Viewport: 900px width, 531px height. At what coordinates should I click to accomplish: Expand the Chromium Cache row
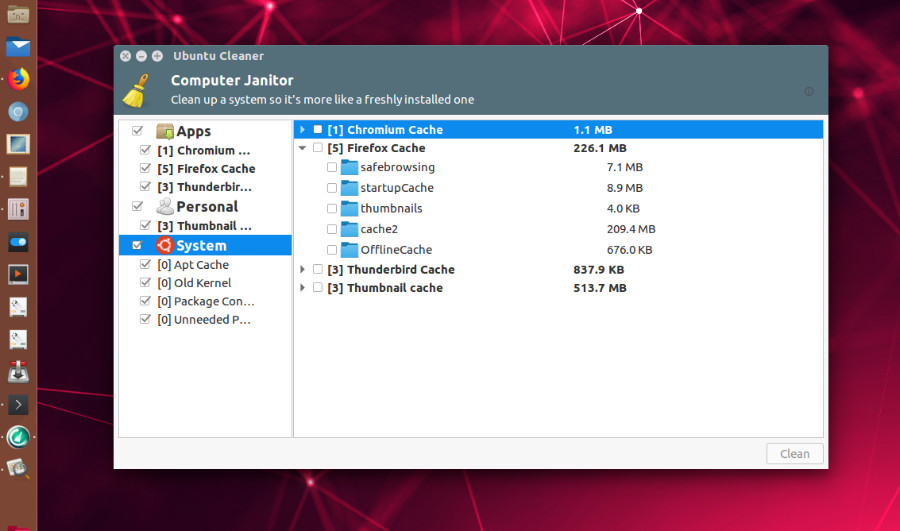click(302, 130)
